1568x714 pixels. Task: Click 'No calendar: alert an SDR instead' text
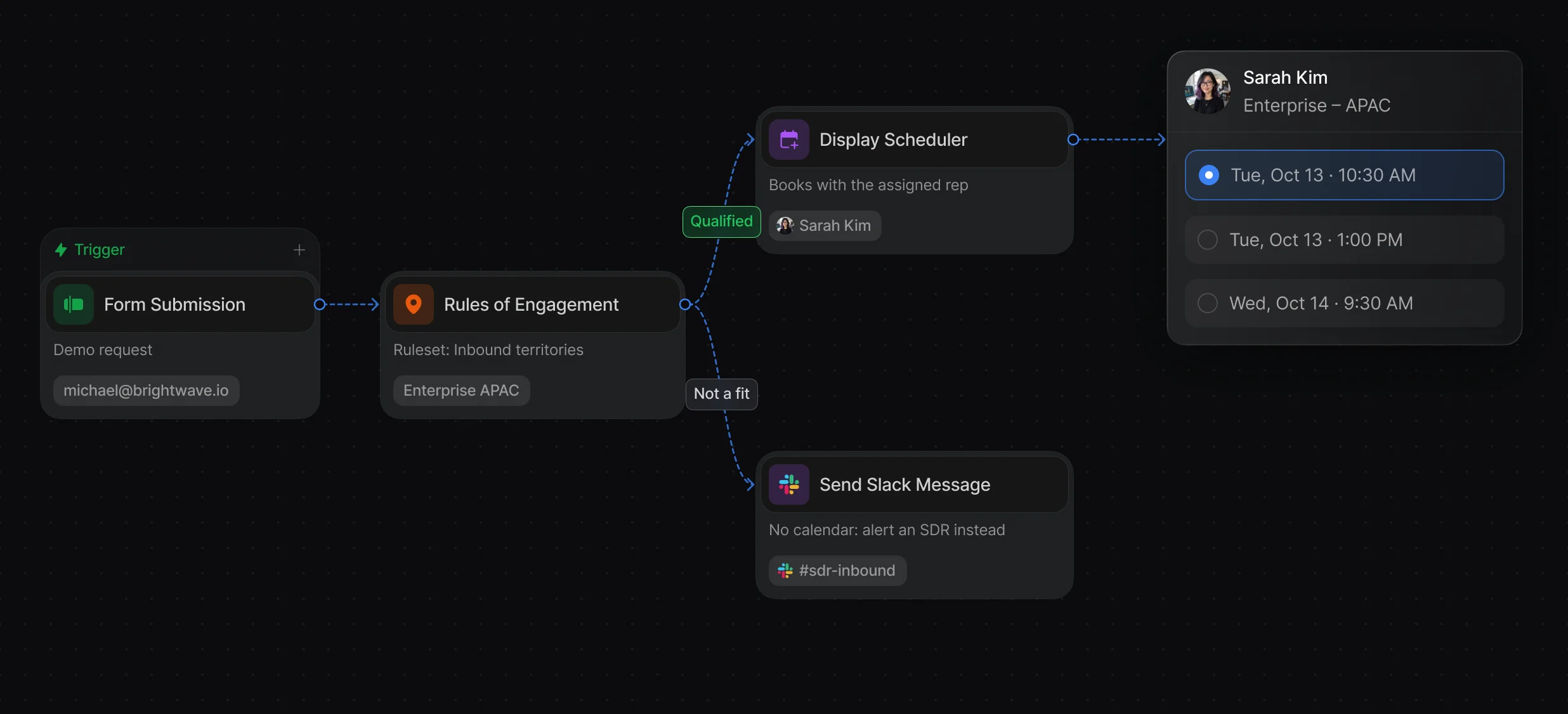coord(887,530)
